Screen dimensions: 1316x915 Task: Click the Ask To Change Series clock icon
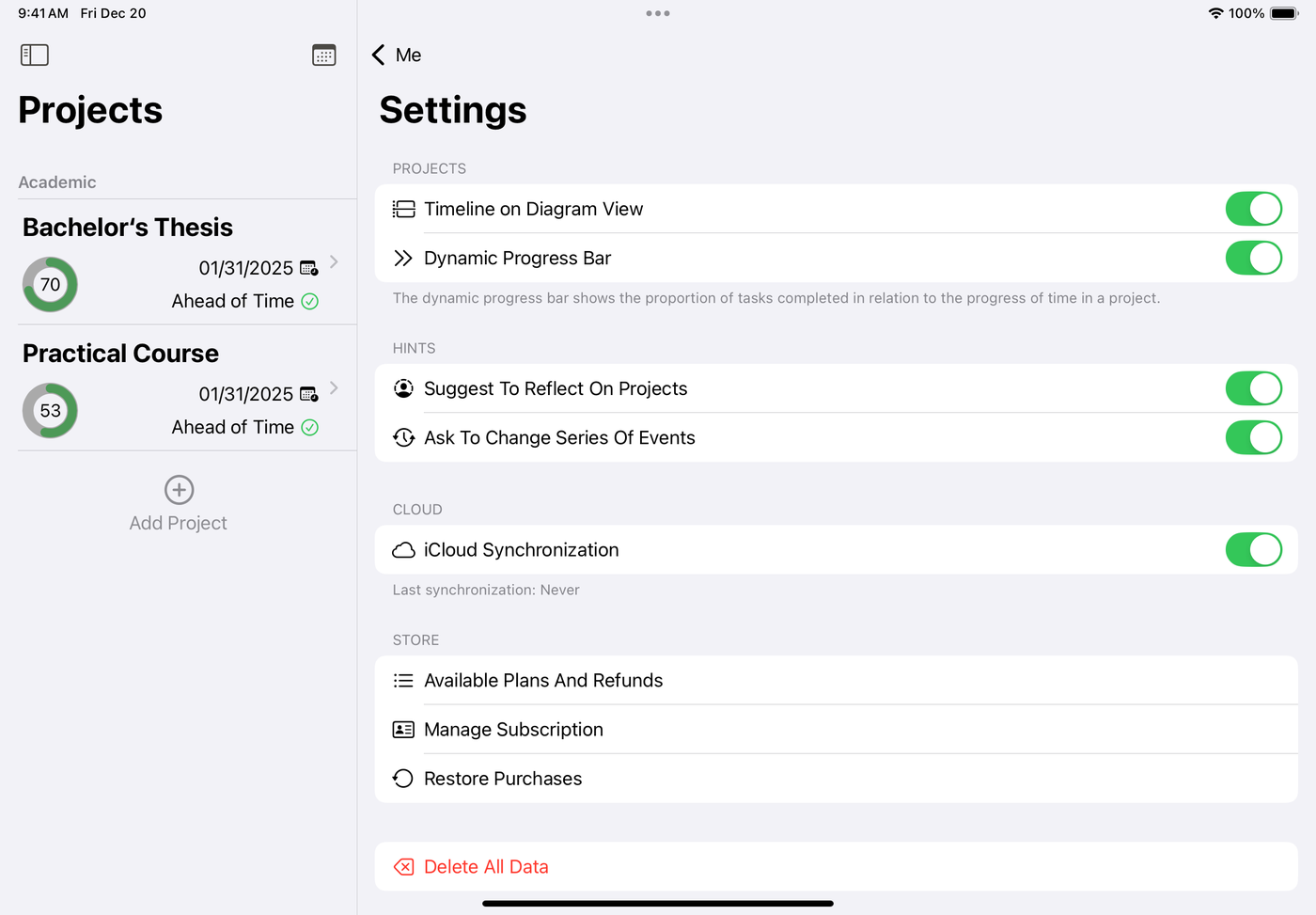(403, 437)
